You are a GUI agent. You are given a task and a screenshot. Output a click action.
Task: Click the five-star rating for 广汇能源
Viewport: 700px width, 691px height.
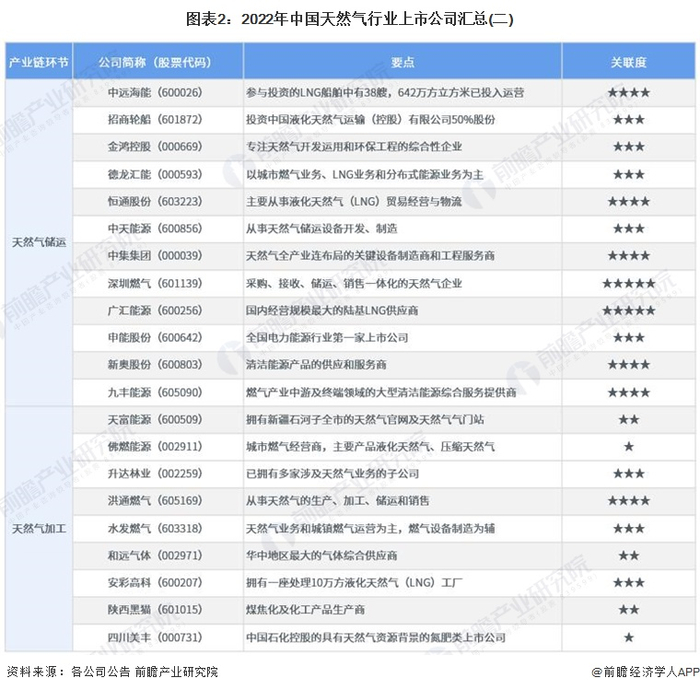coord(629,311)
